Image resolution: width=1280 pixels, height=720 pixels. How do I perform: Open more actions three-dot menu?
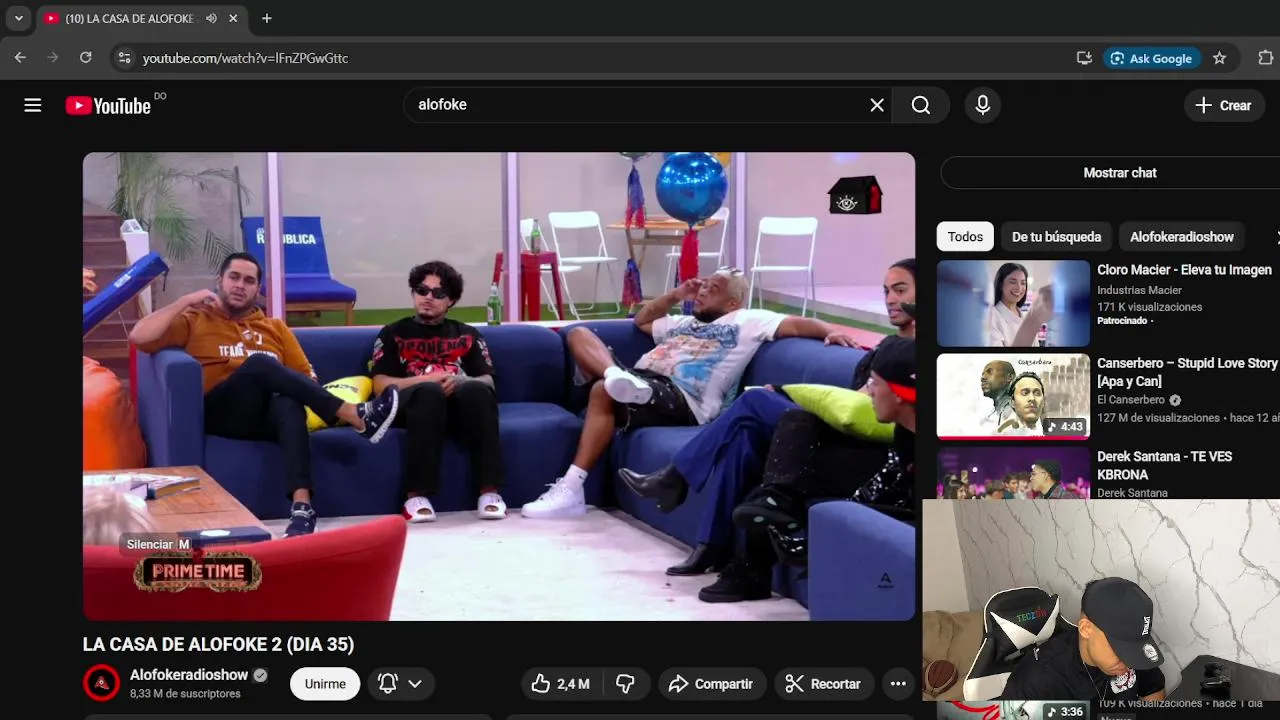tap(898, 684)
